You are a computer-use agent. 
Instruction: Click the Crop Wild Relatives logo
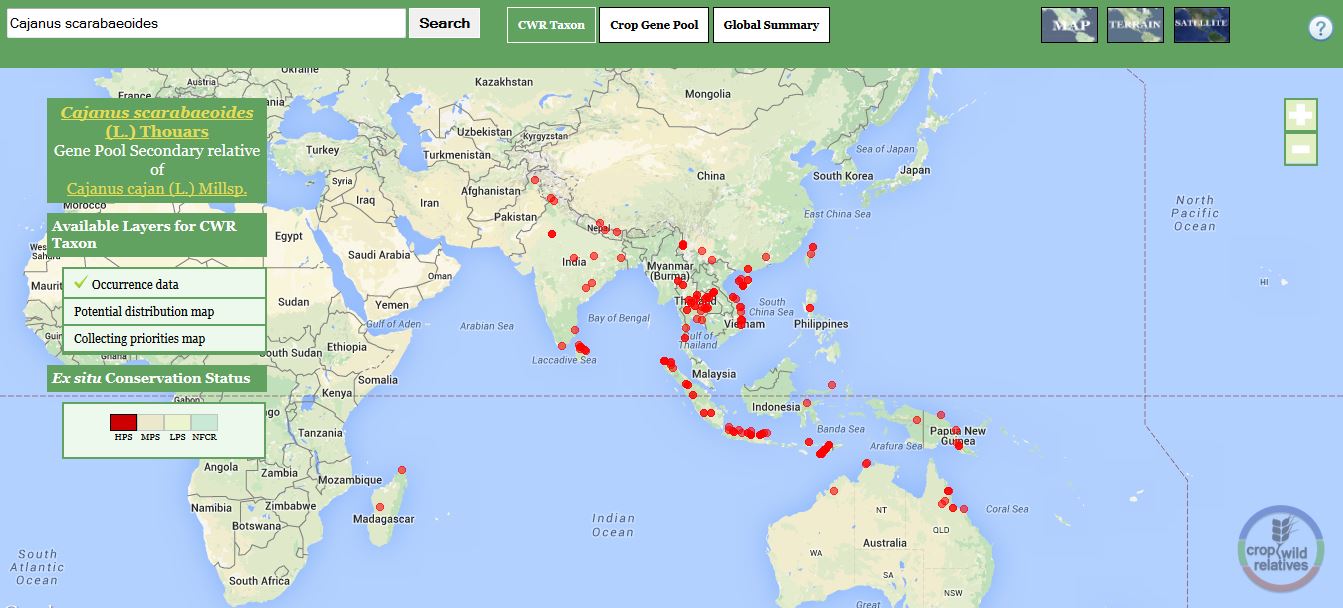[x=1280, y=548]
